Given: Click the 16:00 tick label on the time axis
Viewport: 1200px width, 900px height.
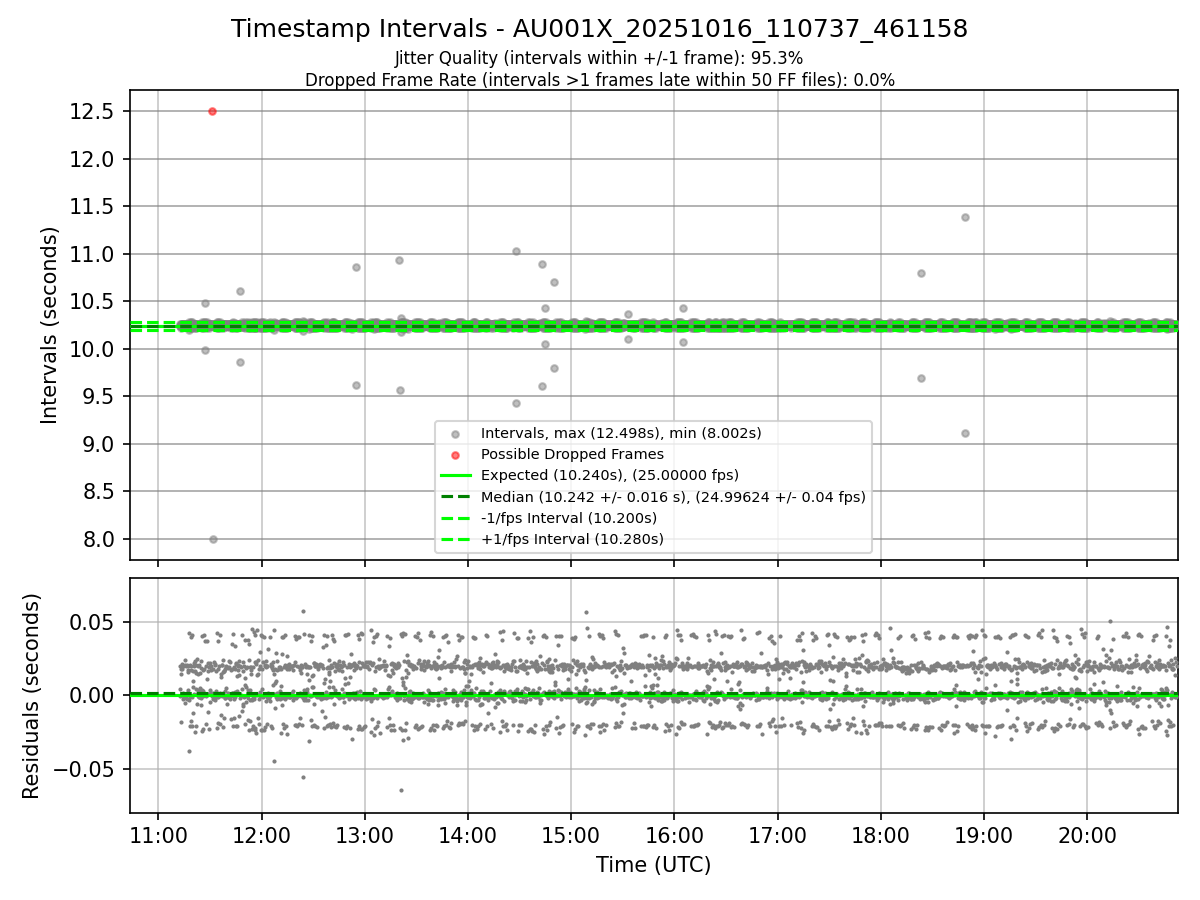Looking at the screenshot, I should click(674, 834).
